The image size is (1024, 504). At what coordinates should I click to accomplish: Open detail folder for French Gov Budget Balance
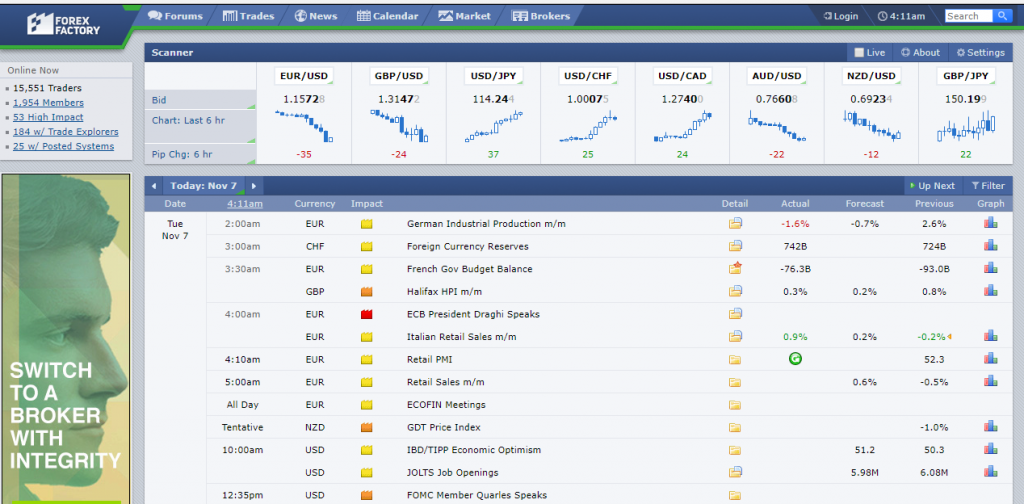click(x=736, y=269)
